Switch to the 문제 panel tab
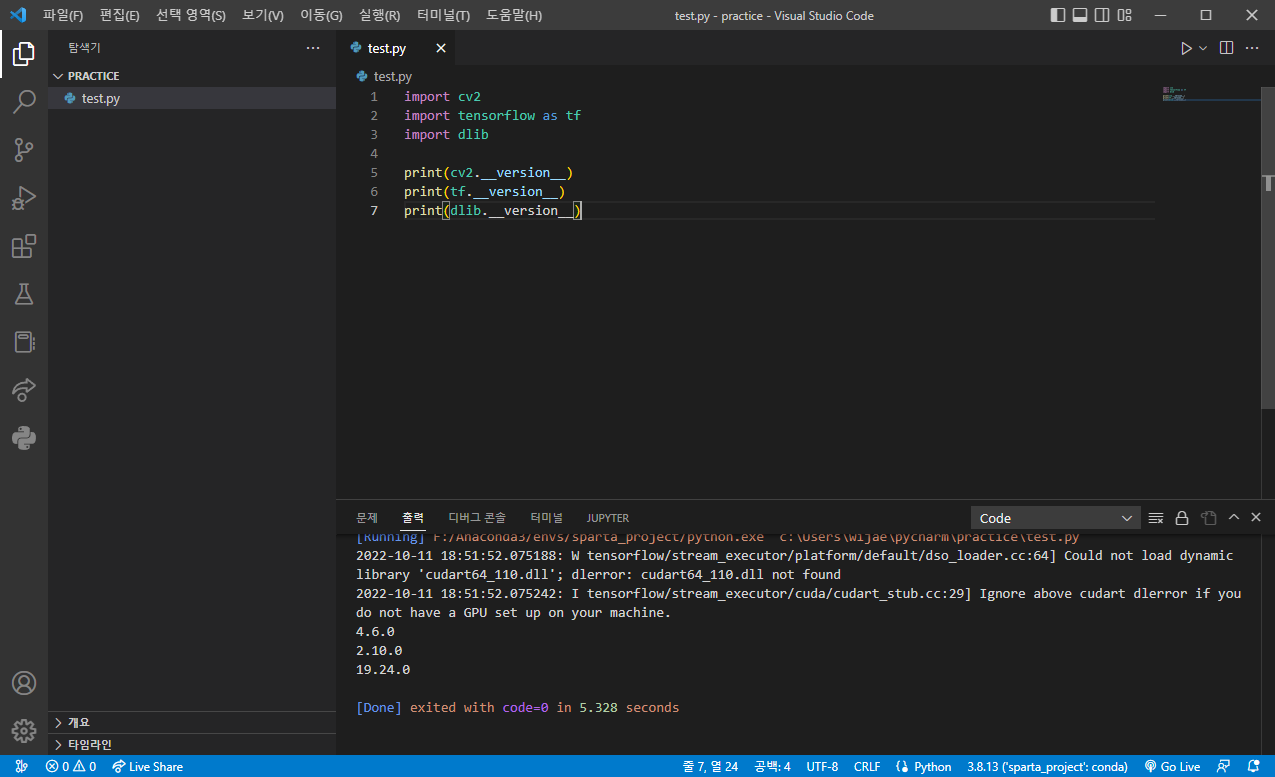This screenshot has height=777, width=1275. (x=367, y=518)
